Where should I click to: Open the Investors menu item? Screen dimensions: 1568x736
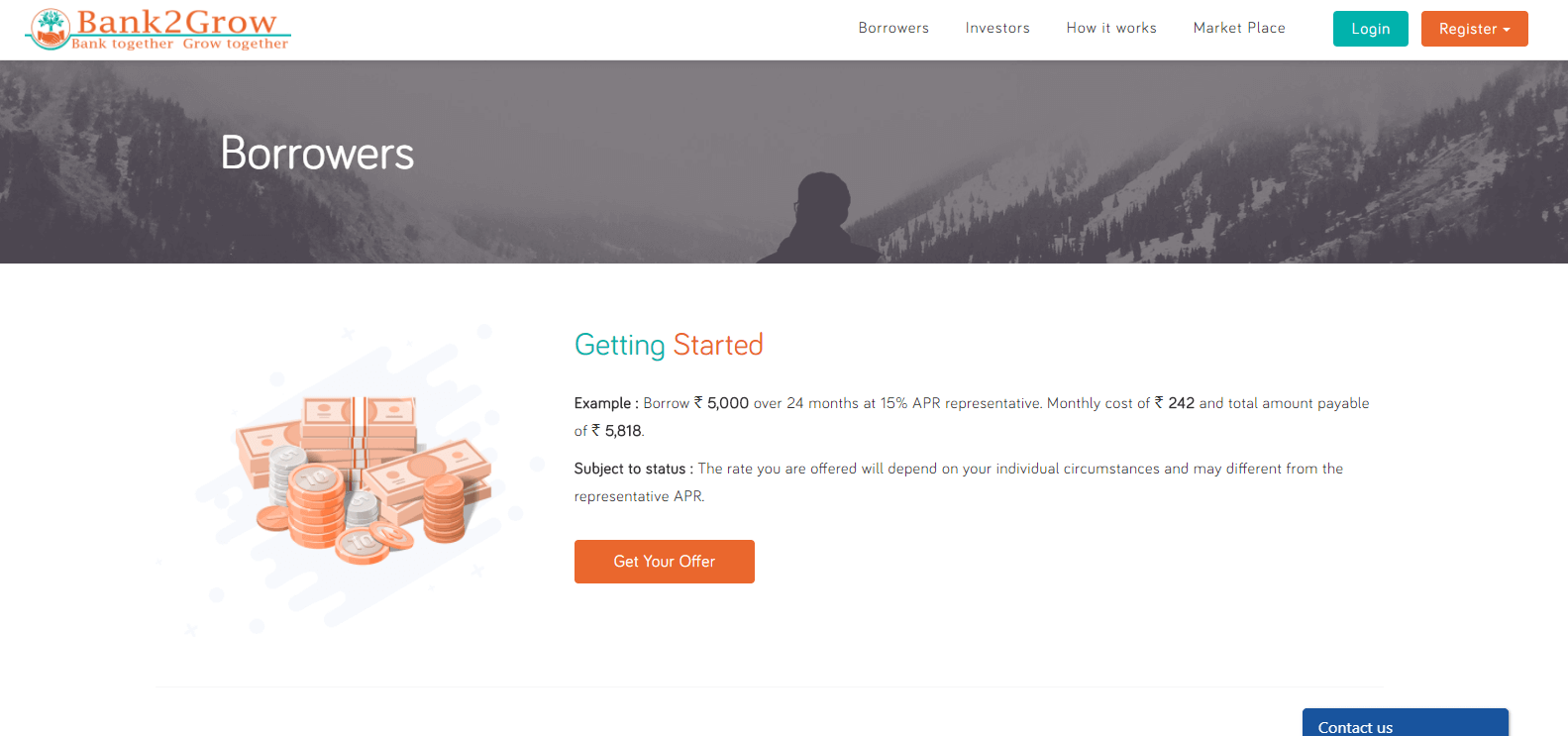[x=997, y=28]
